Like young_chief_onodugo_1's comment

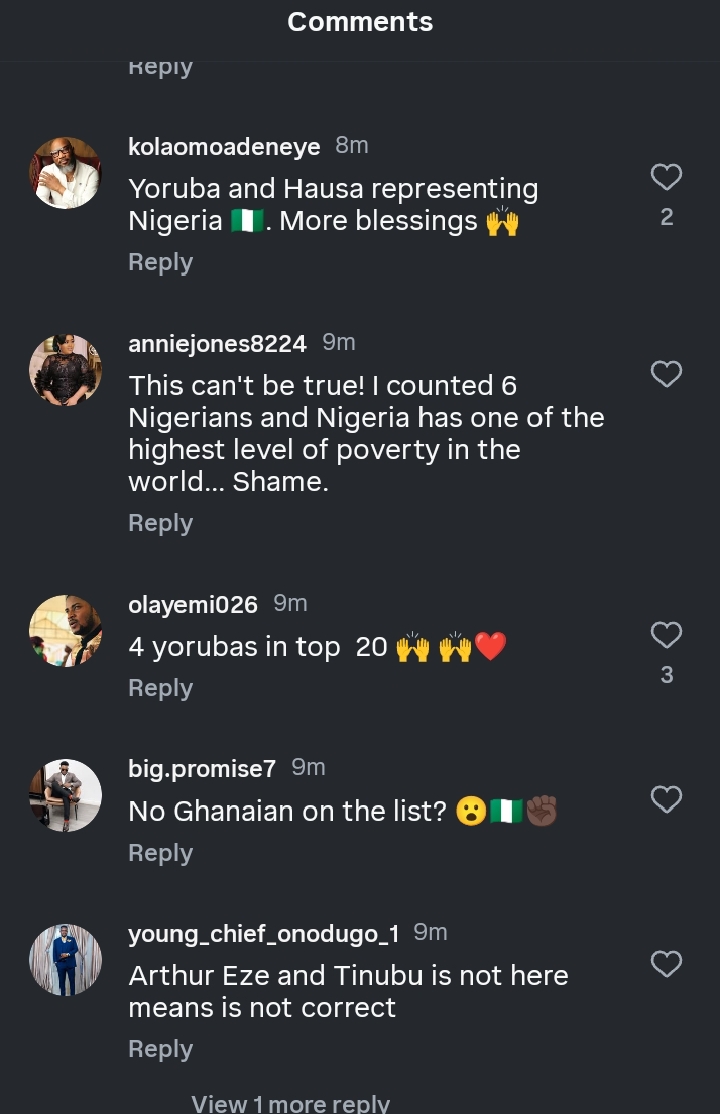coord(666,965)
